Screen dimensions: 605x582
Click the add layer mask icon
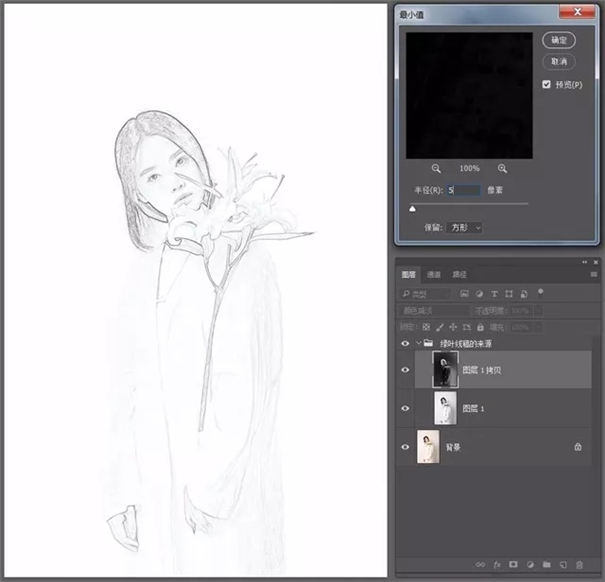[515, 566]
